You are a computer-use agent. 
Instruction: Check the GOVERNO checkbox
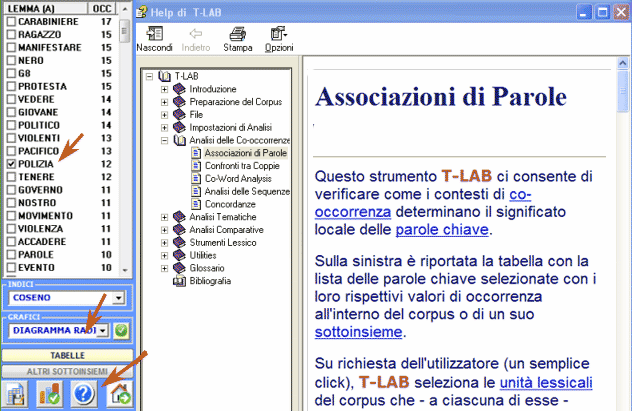click(11, 190)
